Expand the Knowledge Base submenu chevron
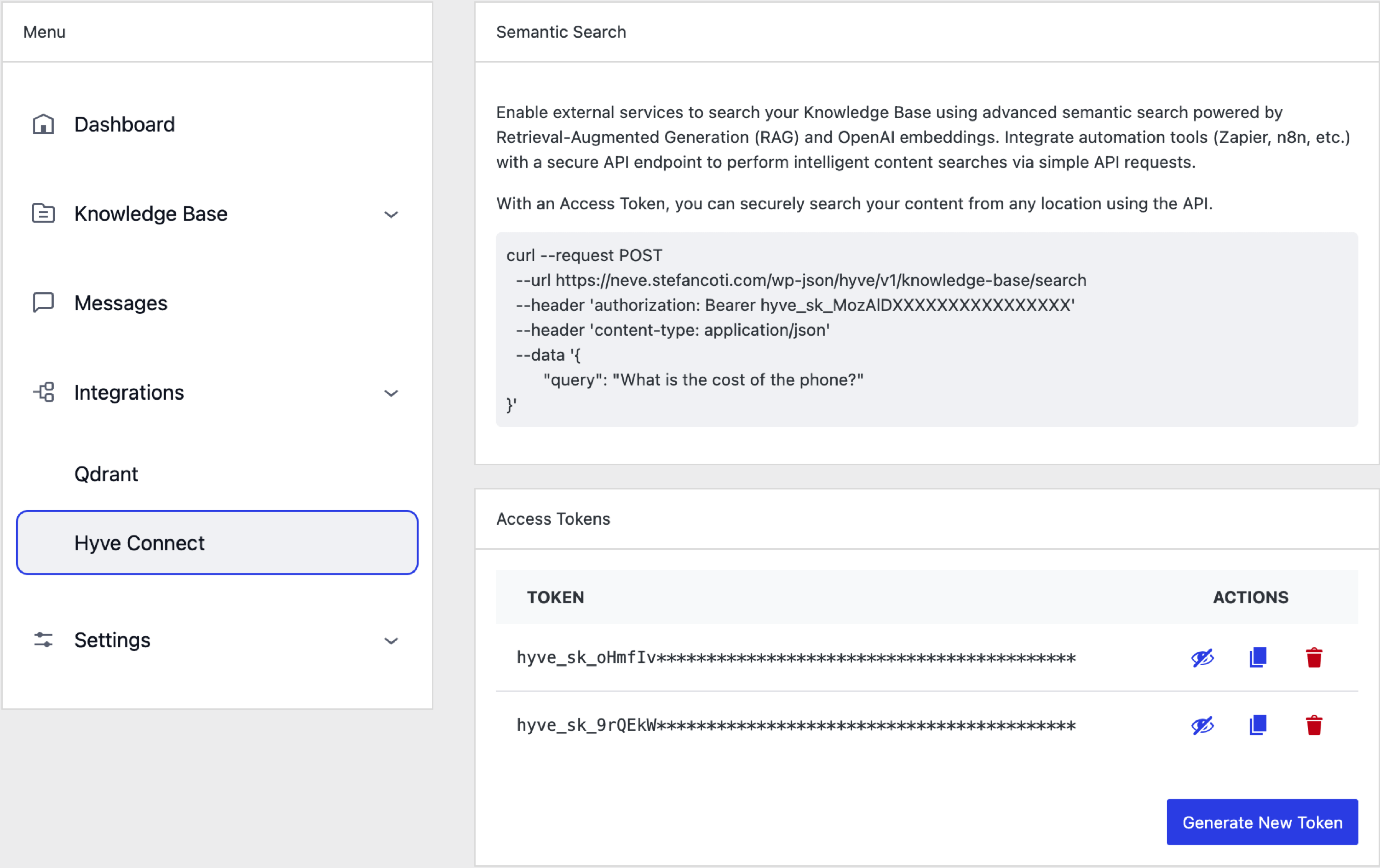Image resolution: width=1380 pixels, height=868 pixels. coord(391,214)
